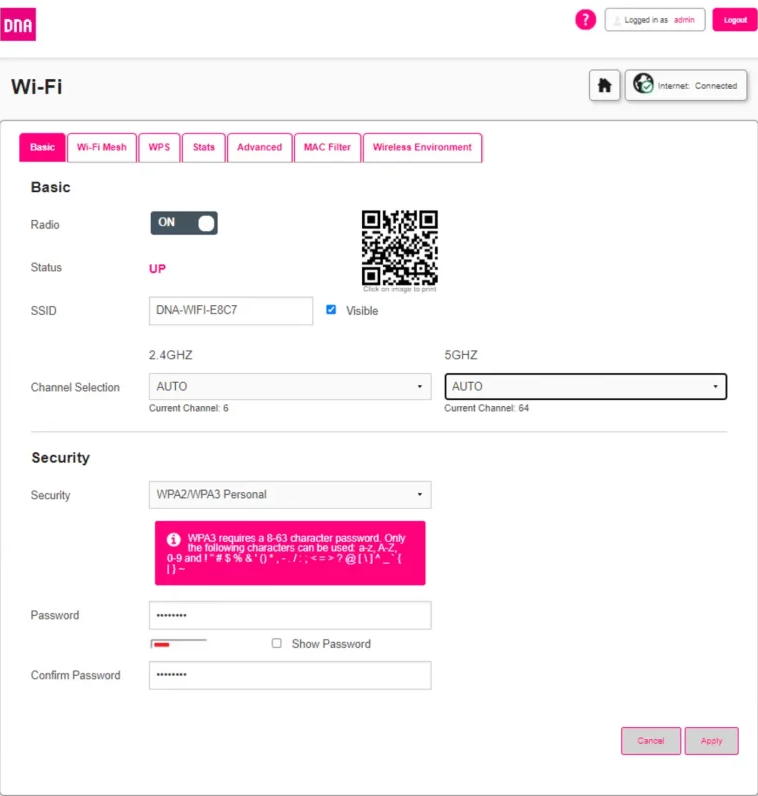Click the 5GHZ band label
The width and height of the screenshot is (758, 796).
click(x=461, y=355)
